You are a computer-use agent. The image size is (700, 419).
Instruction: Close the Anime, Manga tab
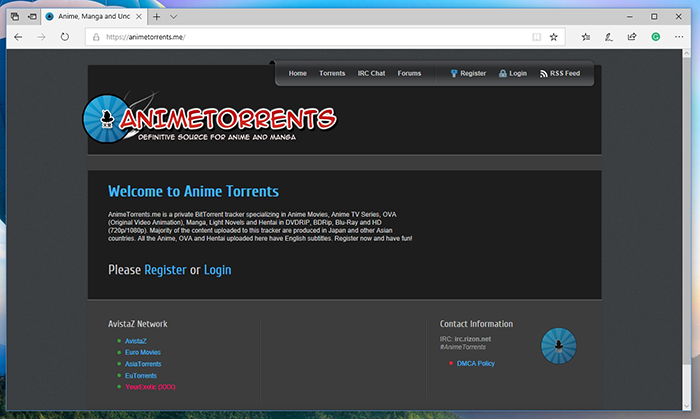click(139, 17)
